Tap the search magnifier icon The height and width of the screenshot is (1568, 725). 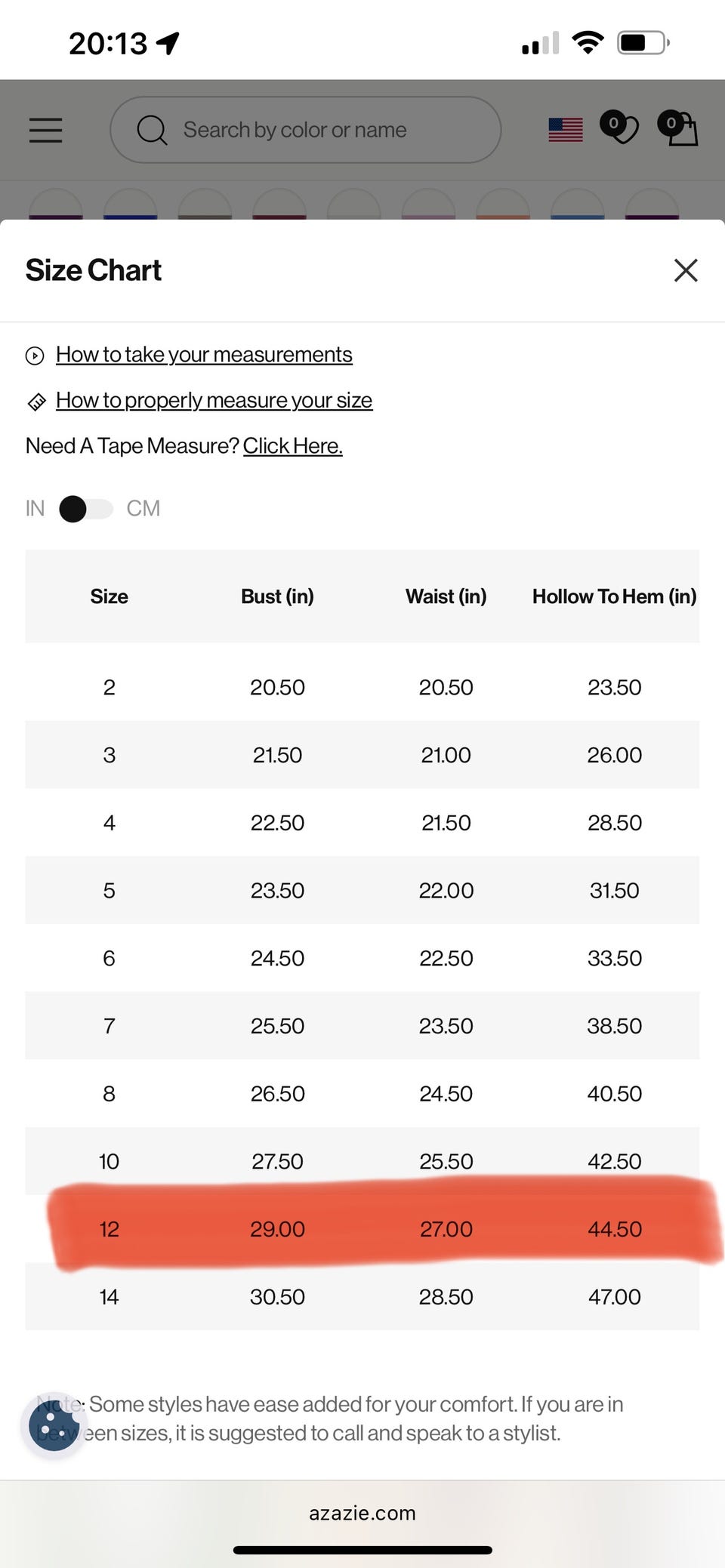(x=152, y=130)
